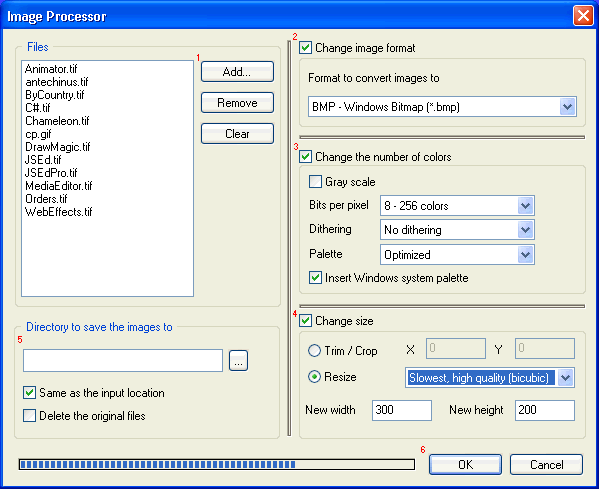
Task: Click the Add... files button
Action: [237, 71]
